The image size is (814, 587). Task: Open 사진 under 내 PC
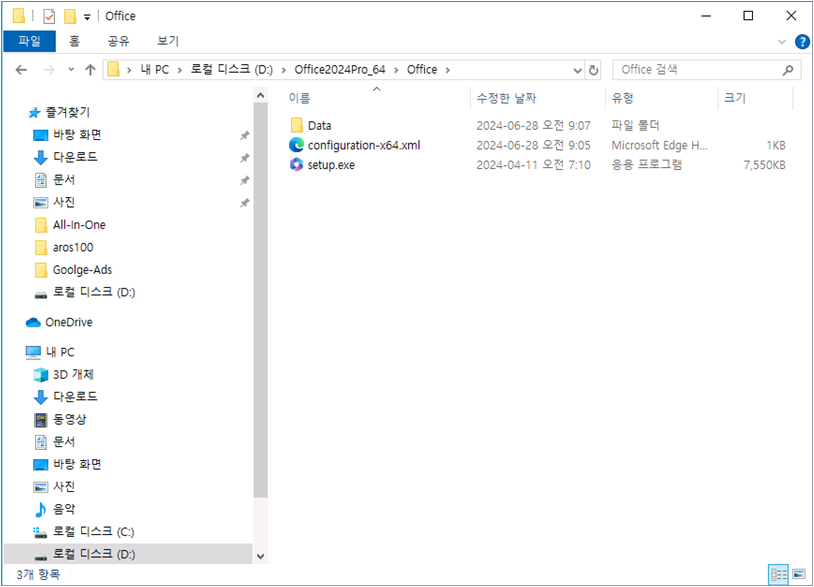click(55, 486)
